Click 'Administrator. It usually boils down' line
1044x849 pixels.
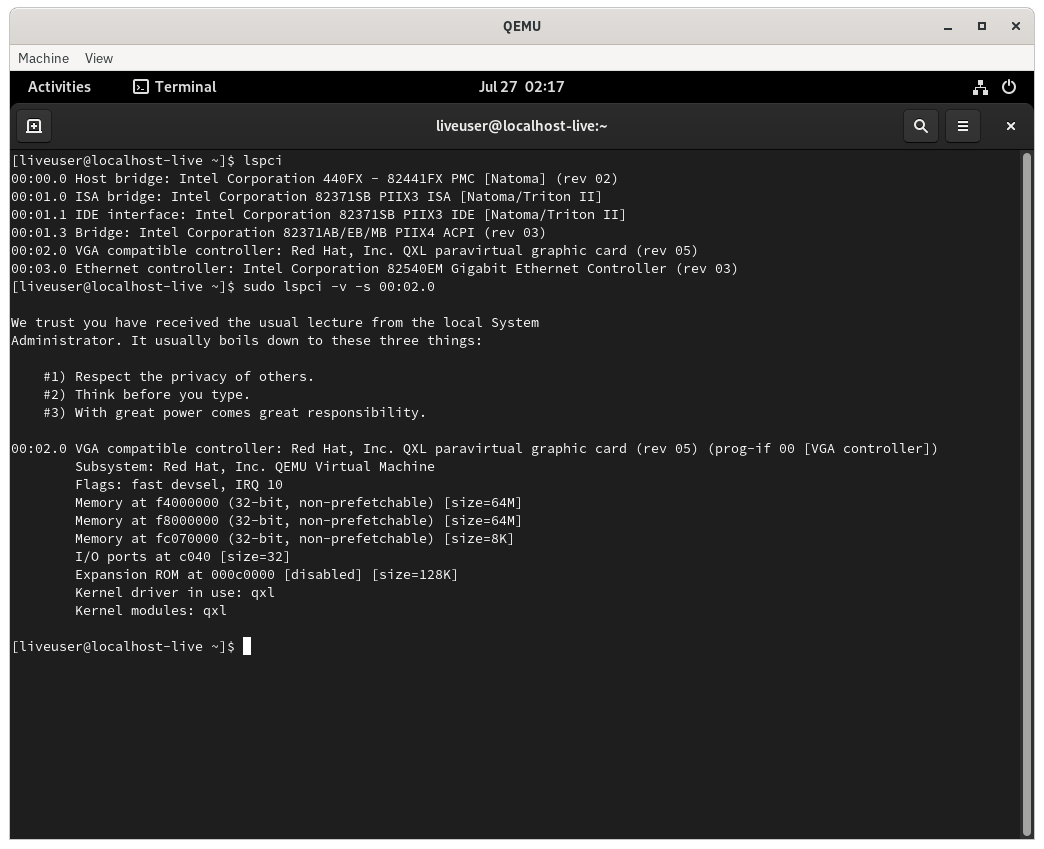[246, 340]
